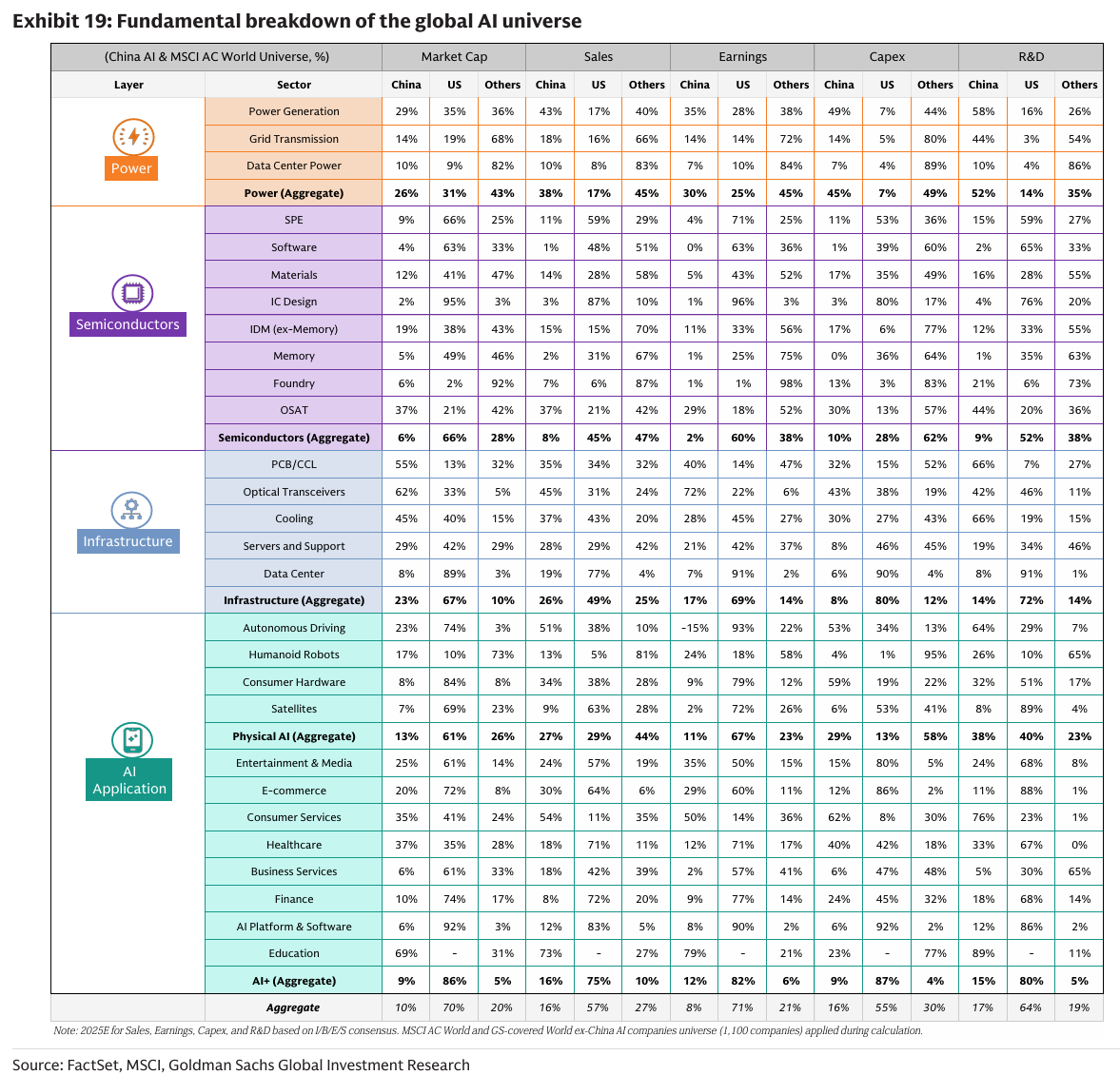Click the Semiconductors (Aggregate) row label
Viewport: 1120px width, 1075px height.
click(x=294, y=438)
